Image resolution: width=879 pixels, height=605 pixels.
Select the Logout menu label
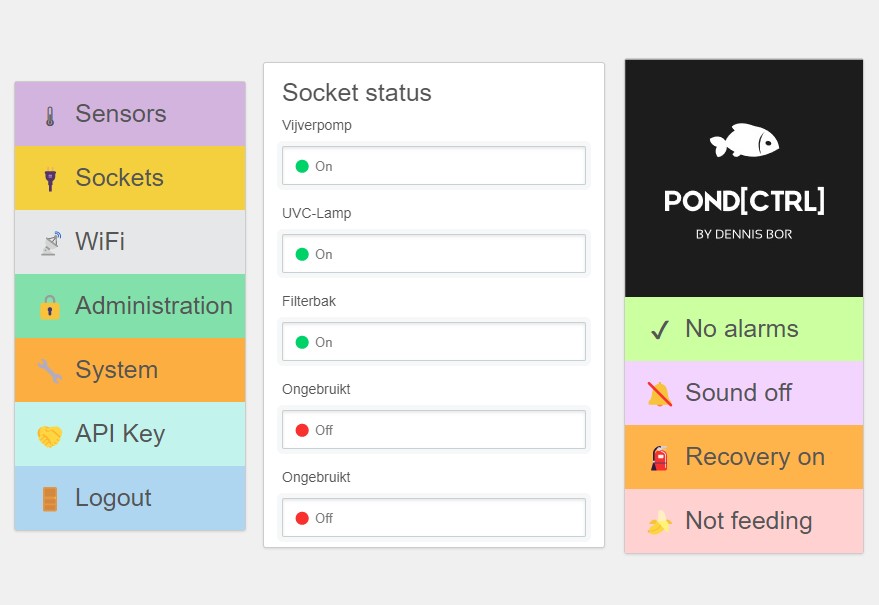point(113,498)
